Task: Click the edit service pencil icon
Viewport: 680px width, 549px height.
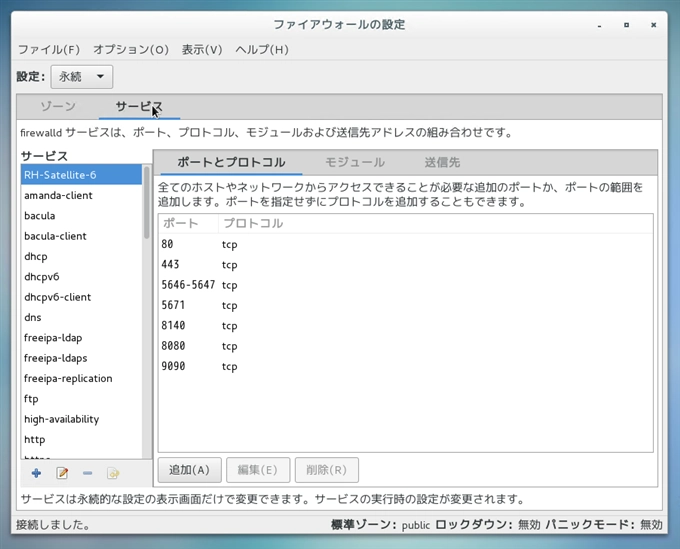Action: click(x=62, y=473)
